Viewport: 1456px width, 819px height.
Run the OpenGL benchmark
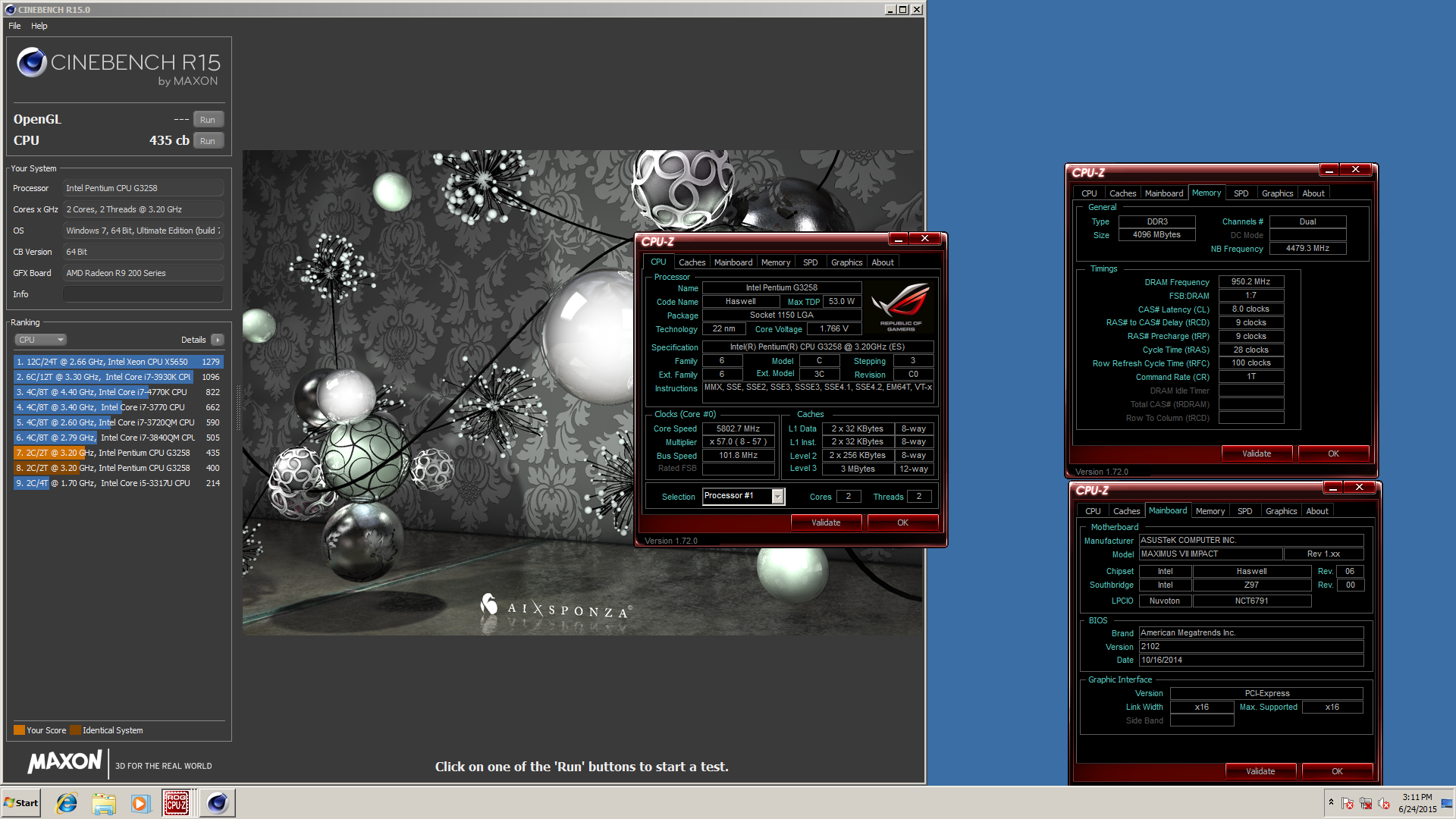[208, 120]
